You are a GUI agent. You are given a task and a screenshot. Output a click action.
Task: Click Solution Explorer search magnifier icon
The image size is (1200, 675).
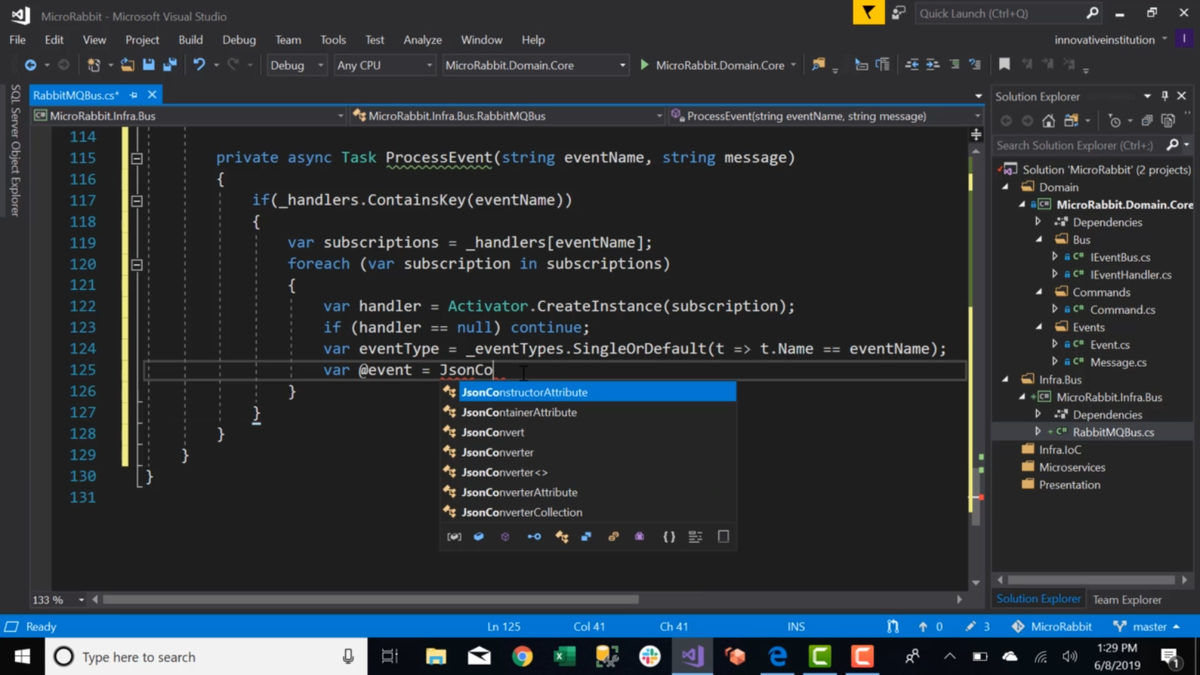(1173, 145)
